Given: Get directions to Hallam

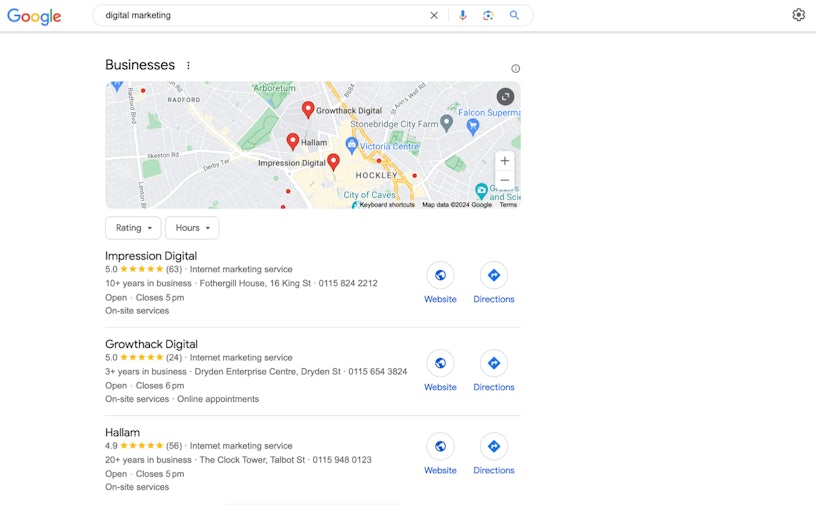Looking at the screenshot, I should pyautogui.click(x=493, y=453).
